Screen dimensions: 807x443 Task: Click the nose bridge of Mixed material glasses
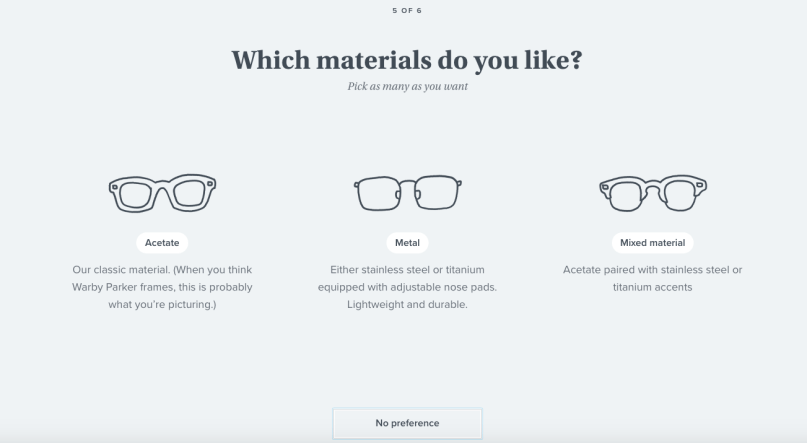pyautogui.click(x=652, y=186)
